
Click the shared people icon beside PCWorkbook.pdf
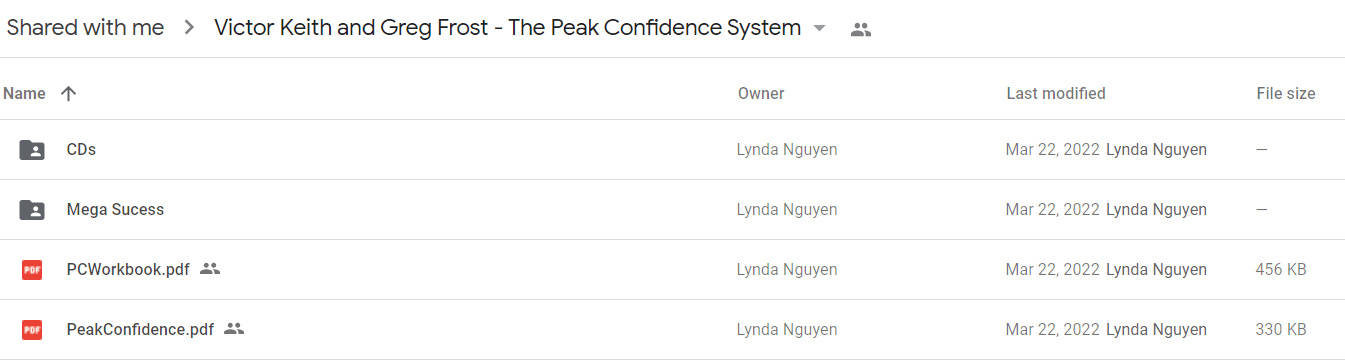coord(210,269)
